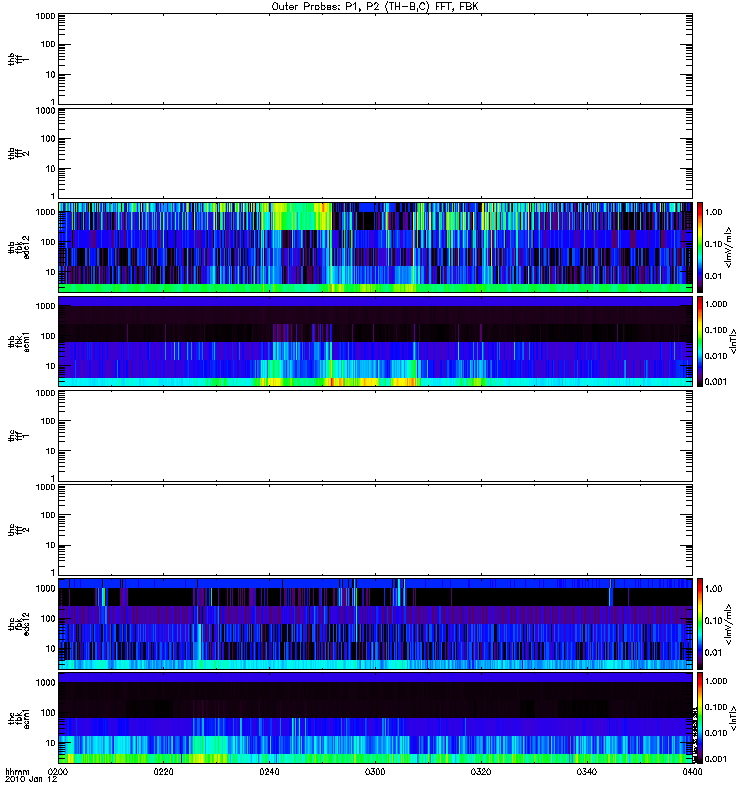Click the 10 y-tick of thc fff 1 panel

[51, 452]
